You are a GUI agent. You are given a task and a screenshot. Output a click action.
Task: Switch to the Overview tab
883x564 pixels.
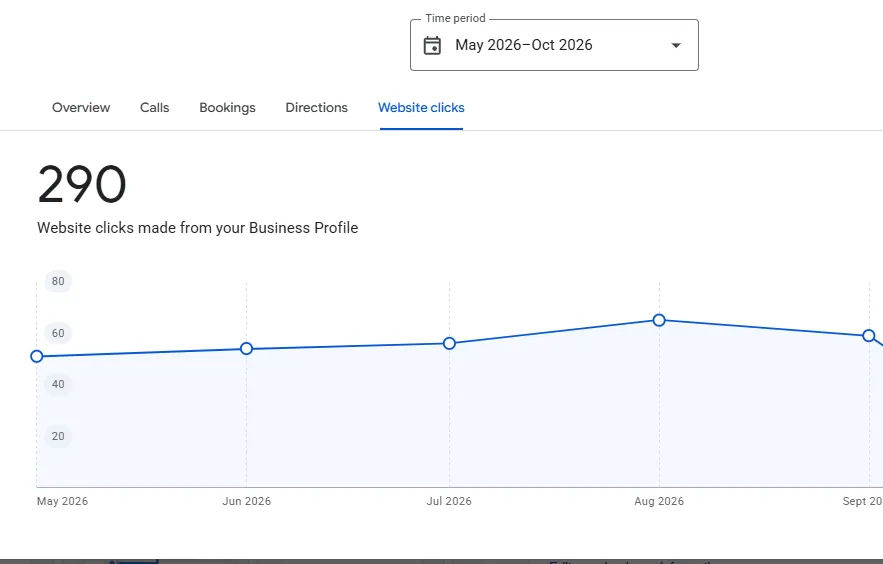coord(81,108)
